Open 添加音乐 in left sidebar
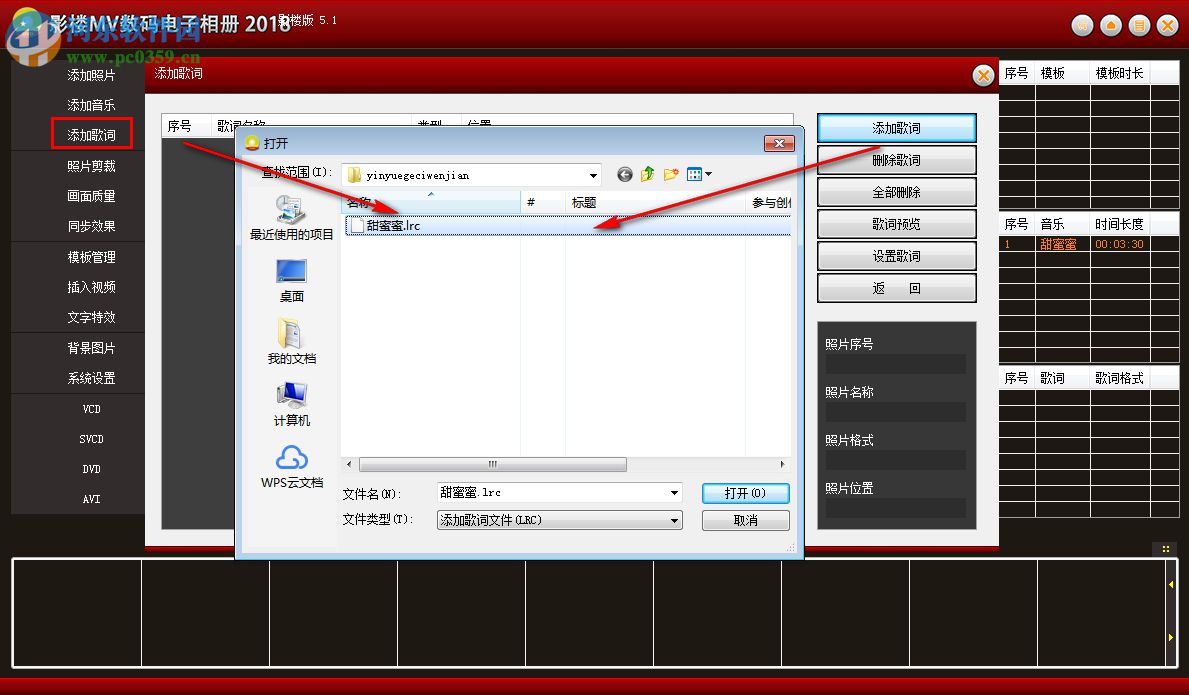The height and width of the screenshot is (695, 1189). tap(92, 105)
